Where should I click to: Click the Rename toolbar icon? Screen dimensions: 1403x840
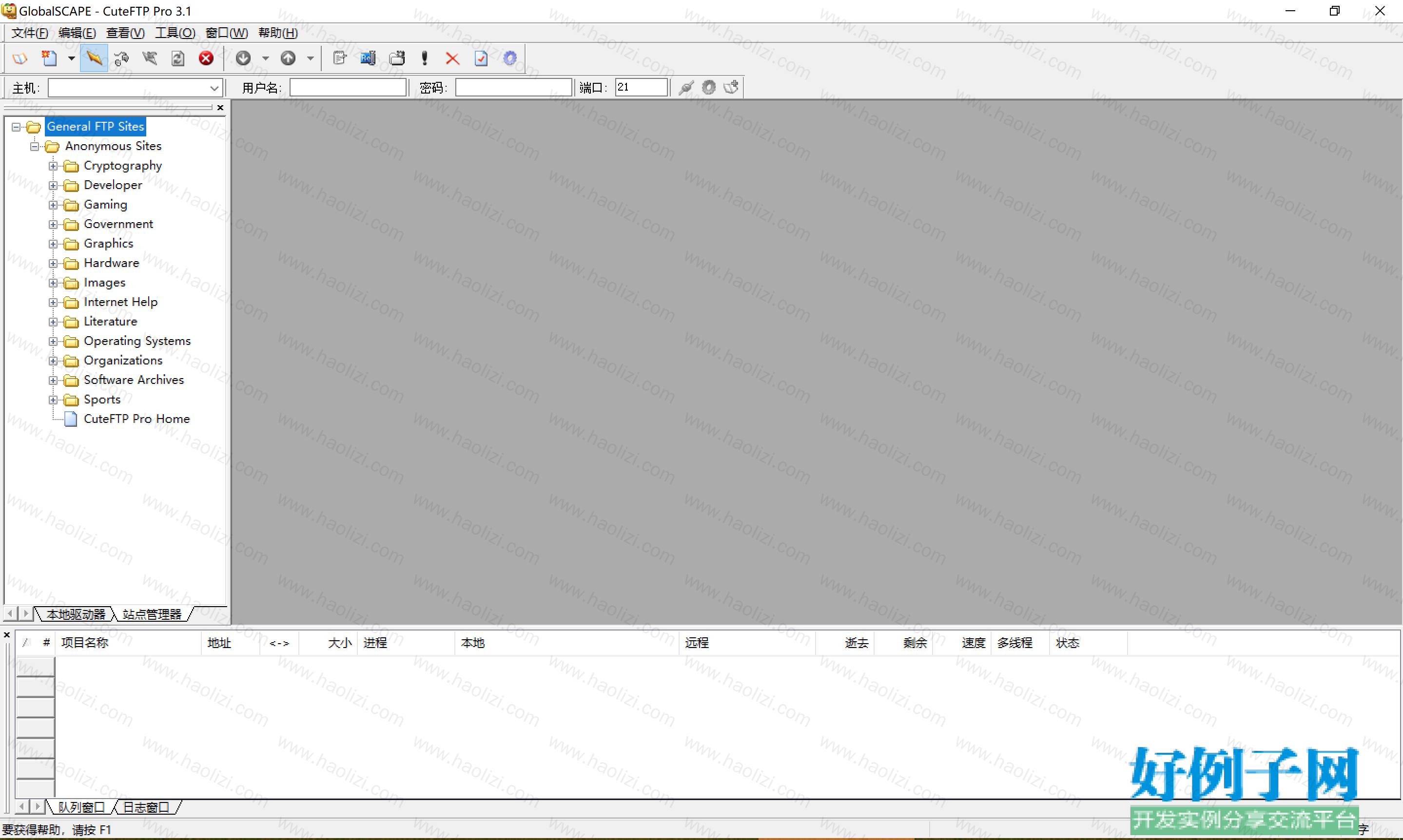tap(368, 58)
